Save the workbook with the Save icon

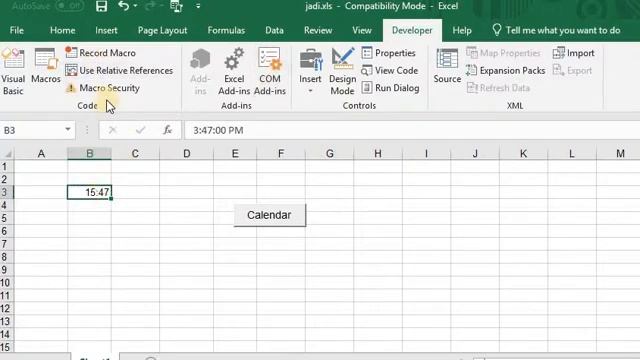(101, 6)
